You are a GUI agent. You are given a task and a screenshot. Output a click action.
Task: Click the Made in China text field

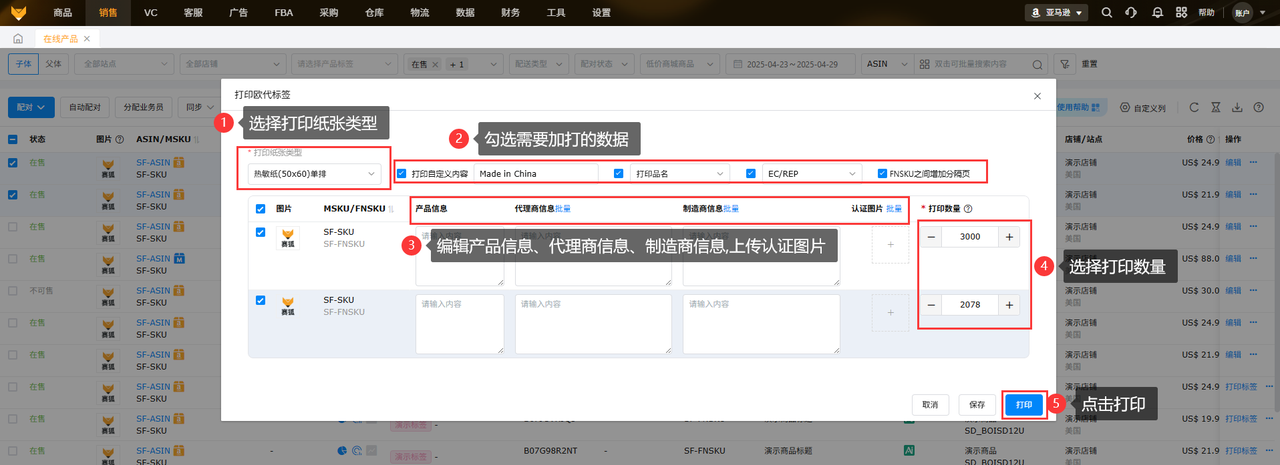(x=535, y=173)
